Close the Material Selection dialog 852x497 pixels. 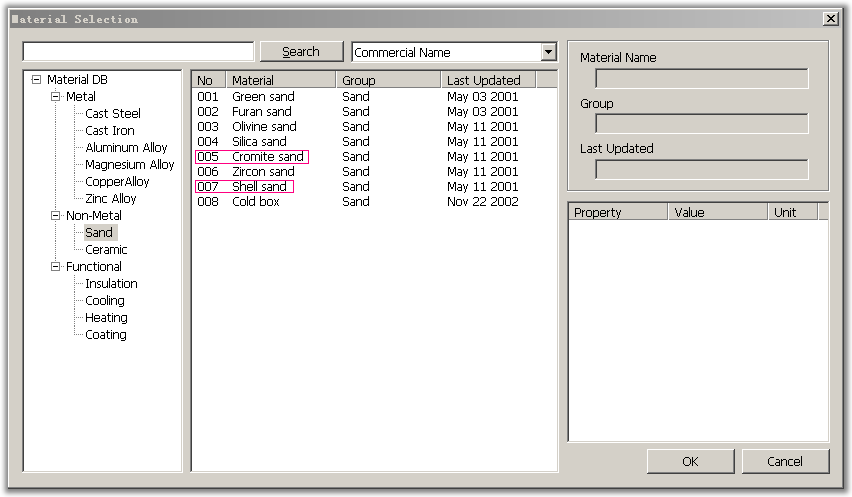coord(831,19)
